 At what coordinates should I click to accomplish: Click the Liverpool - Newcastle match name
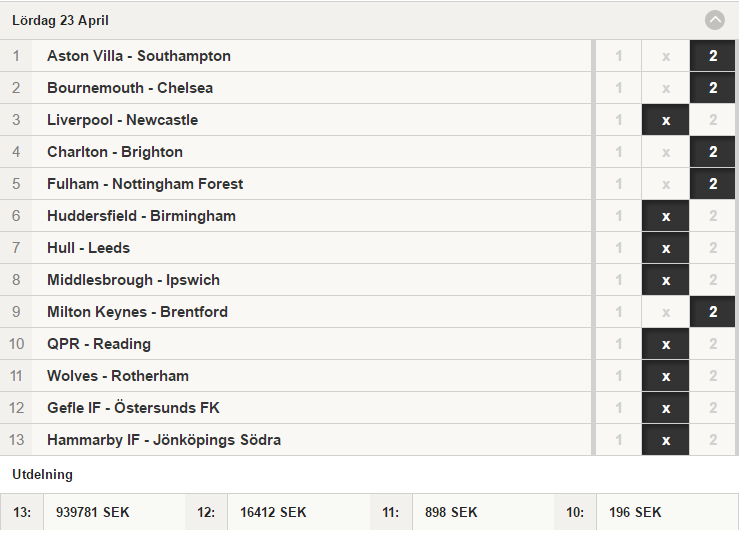pyautogui.click(x=122, y=120)
